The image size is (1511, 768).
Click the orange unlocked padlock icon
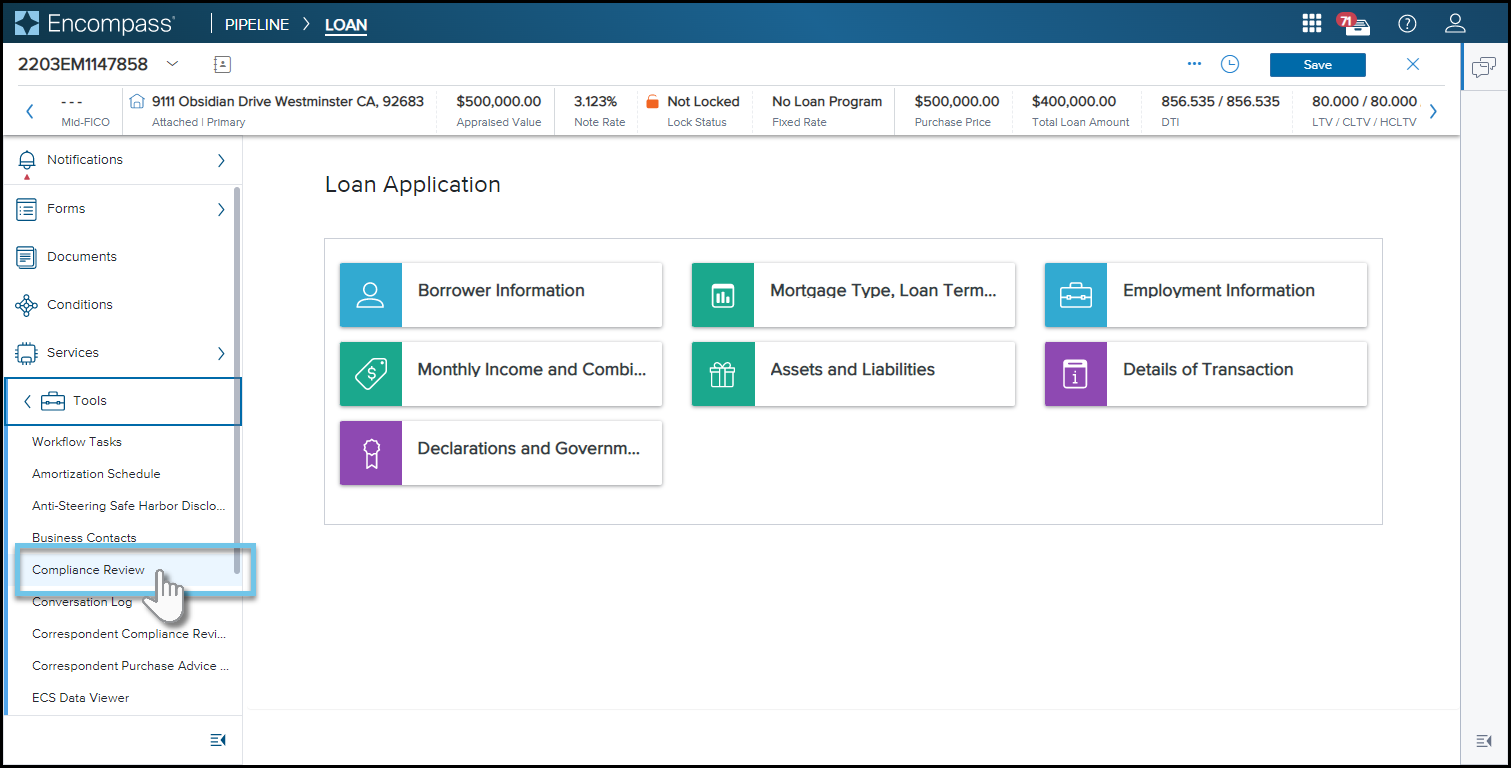(x=652, y=102)
